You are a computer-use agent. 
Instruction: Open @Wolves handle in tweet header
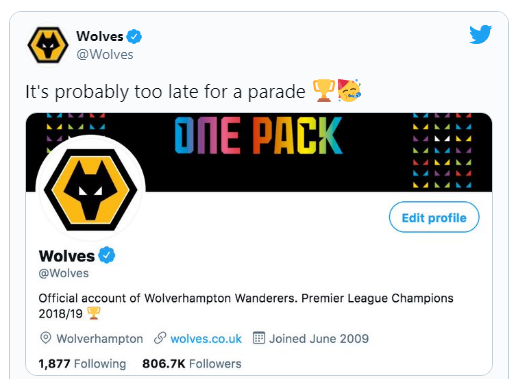pyautogui.click(x=105, y=54)
